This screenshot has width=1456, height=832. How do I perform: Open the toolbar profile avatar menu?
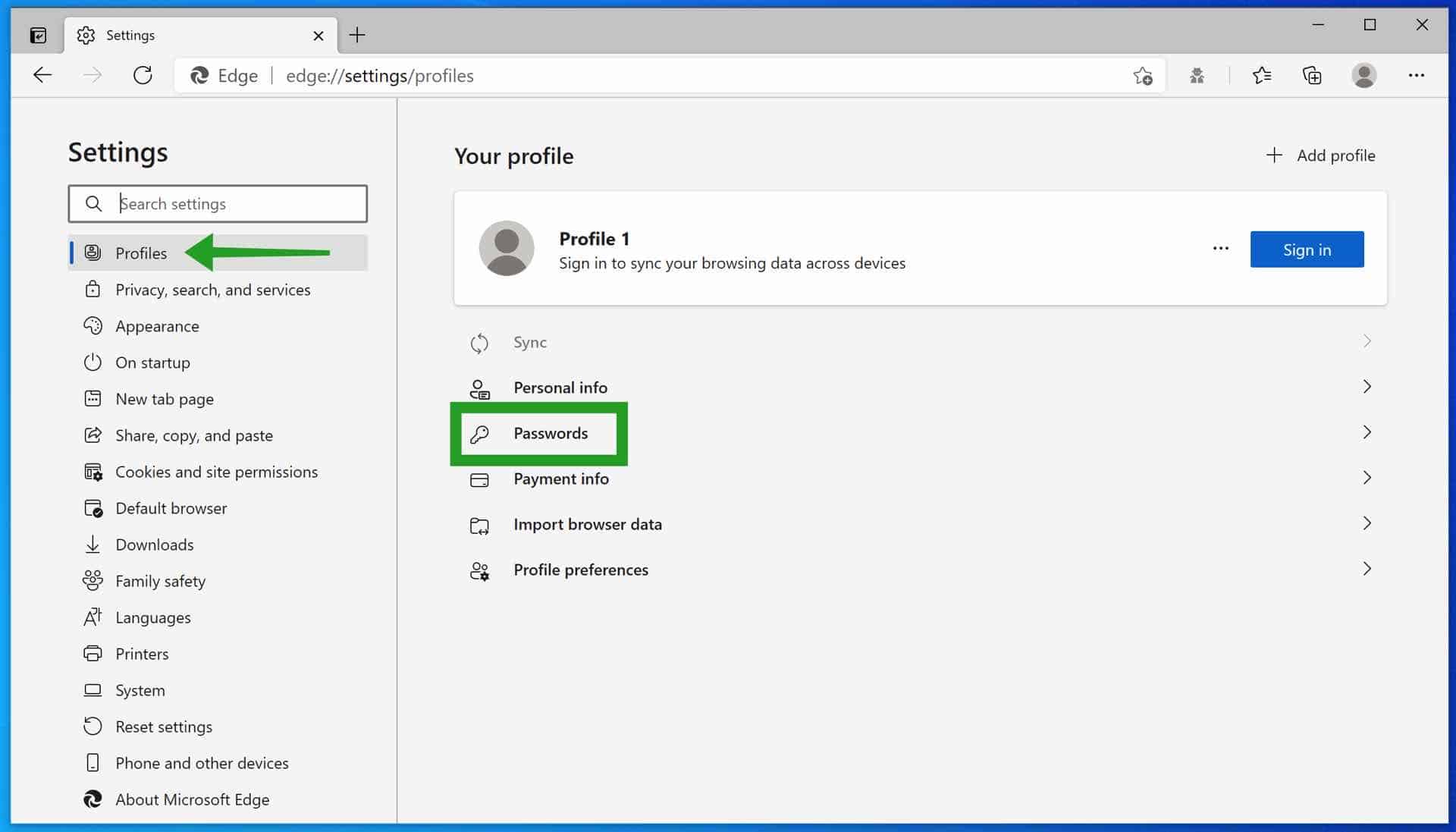point(1364,75)
